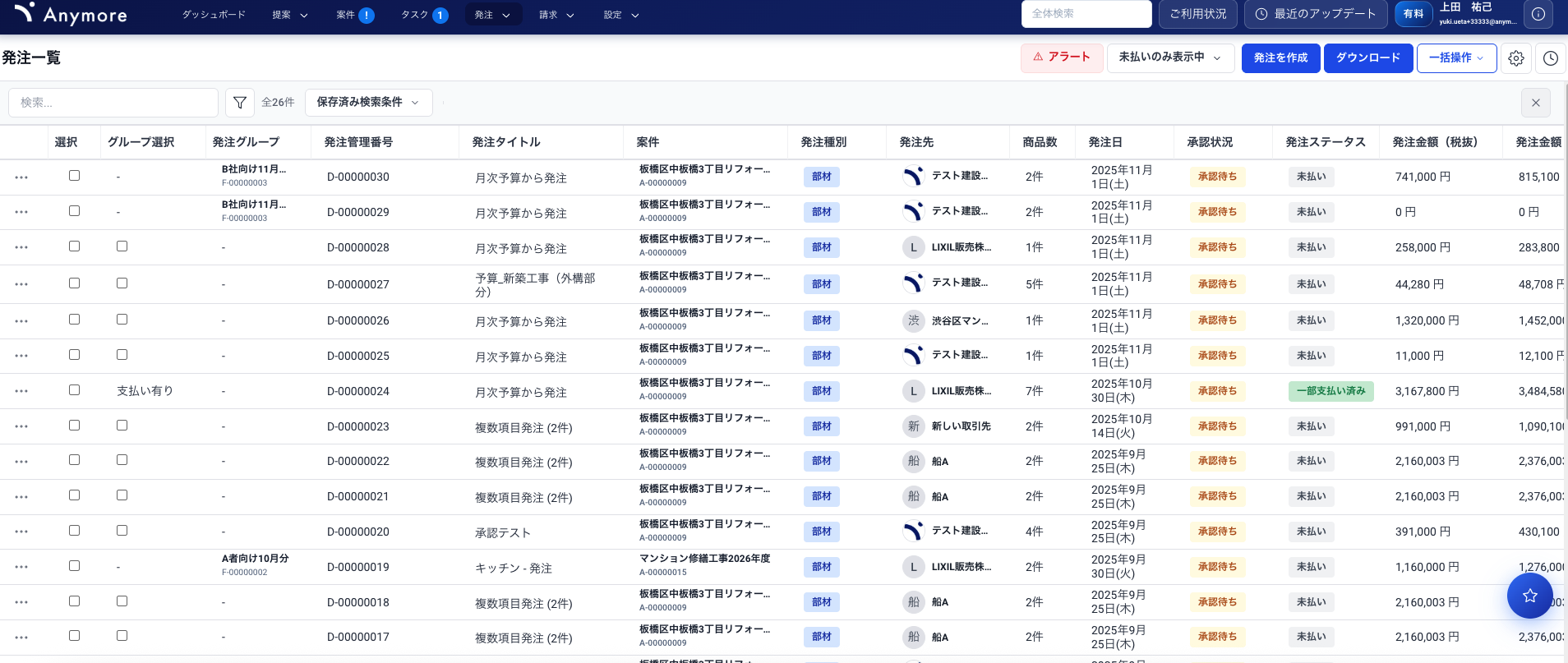The height and width of the screenshot is (663, 1568).
Task: Open row menu for D-00000025
Action: point(21,356)
